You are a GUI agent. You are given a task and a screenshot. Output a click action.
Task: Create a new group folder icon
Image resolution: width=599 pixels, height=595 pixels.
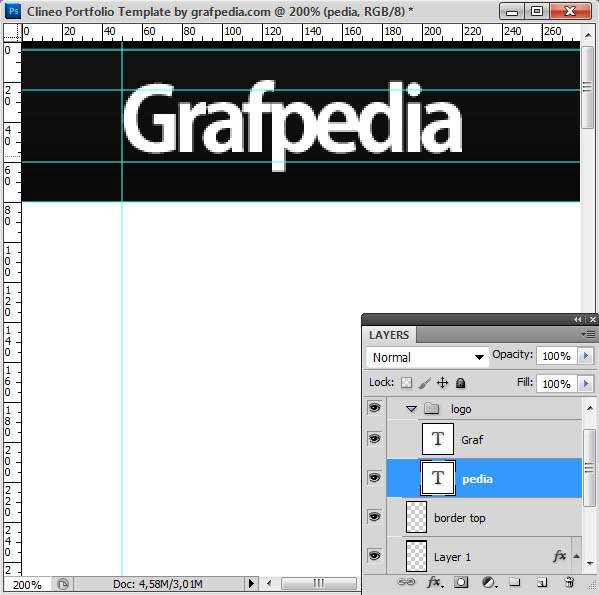click(515, 582)
